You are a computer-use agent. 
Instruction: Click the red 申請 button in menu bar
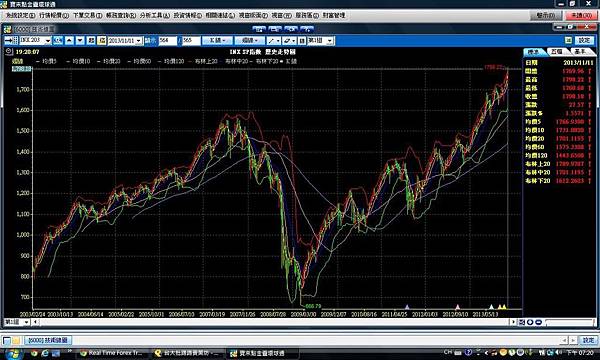click(581, 16)
